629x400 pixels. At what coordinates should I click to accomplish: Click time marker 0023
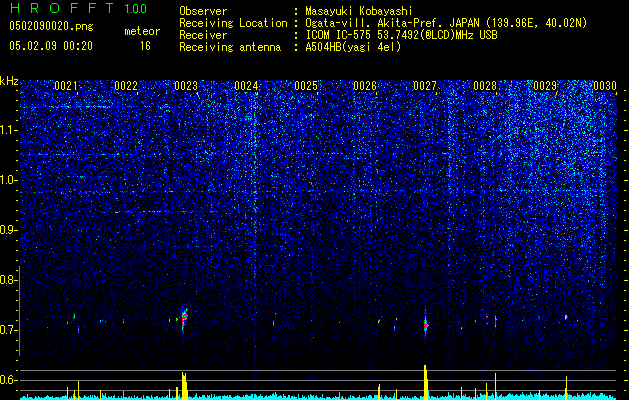(x=186, y=86)
